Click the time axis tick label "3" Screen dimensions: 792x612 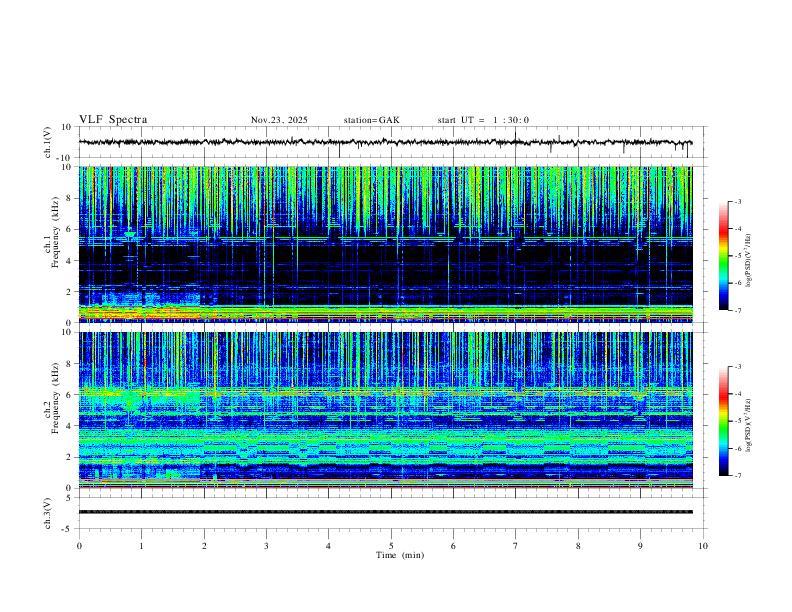[266, 546]
